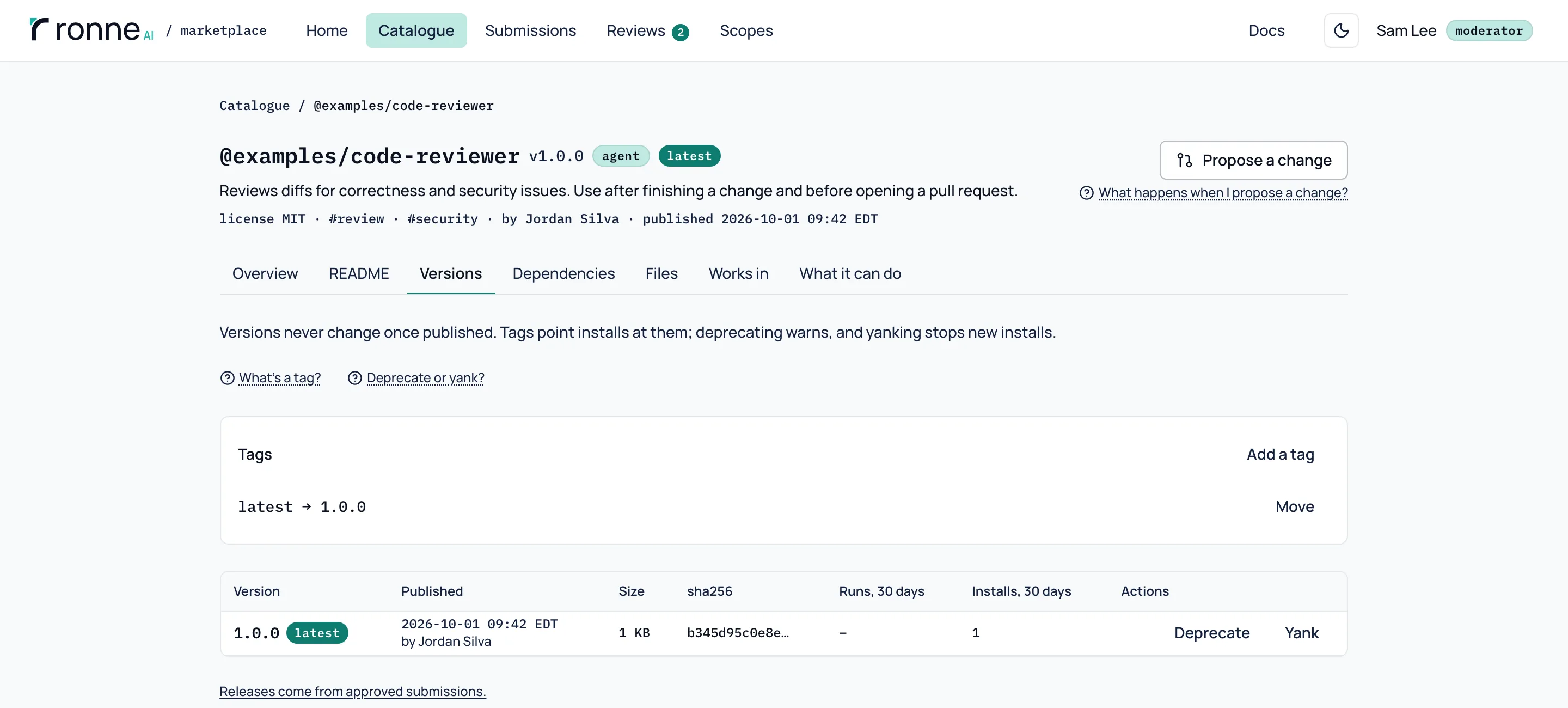
Task: Click the 'by Jordan Silva' text in version row
Action: coord(446,642)
